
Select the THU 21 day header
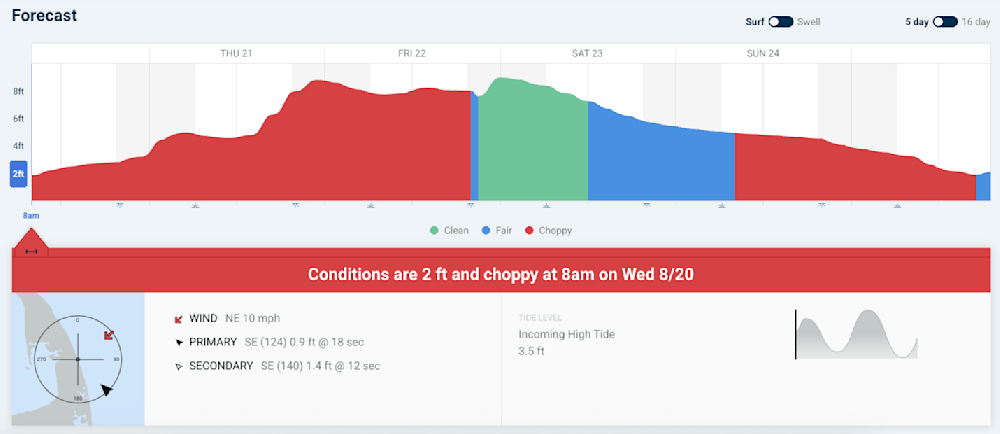pyautogui.click(x=236, y=53)
